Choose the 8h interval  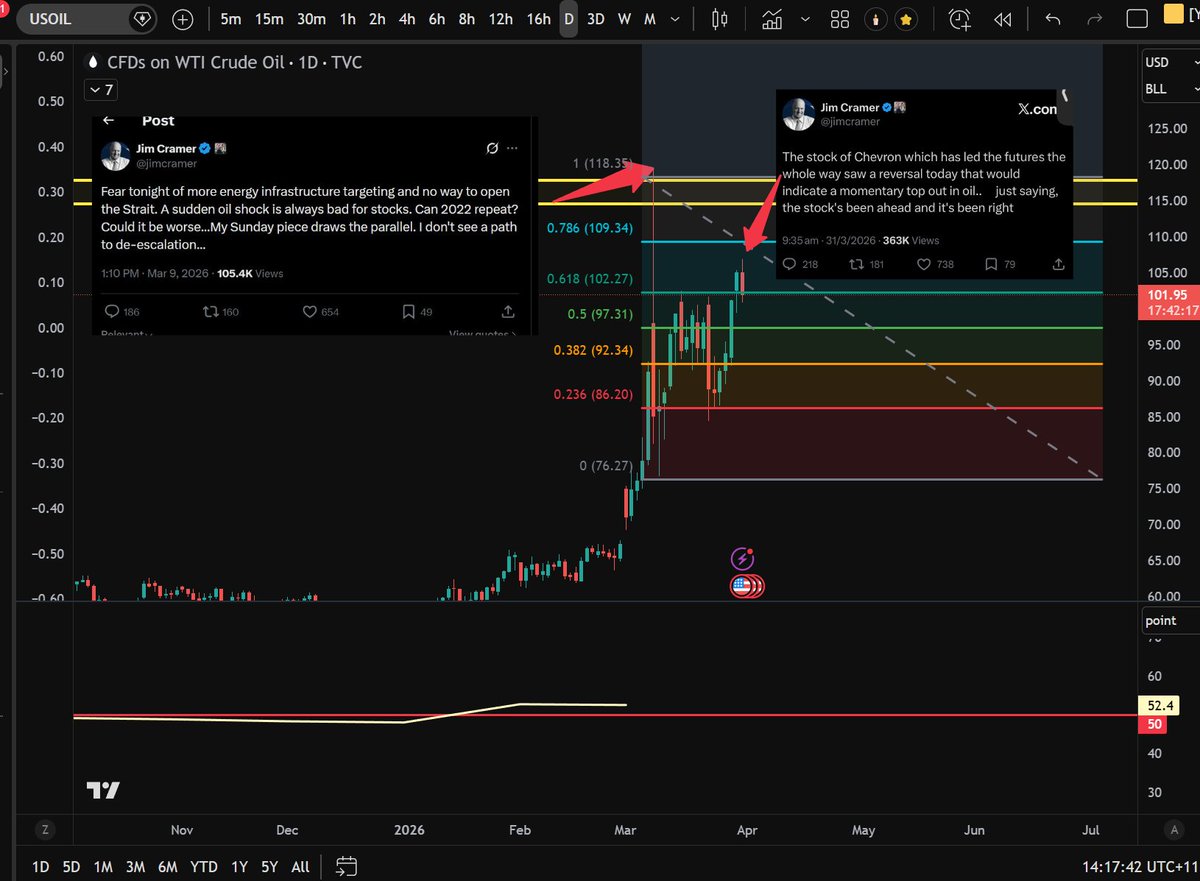click(467, 19)
